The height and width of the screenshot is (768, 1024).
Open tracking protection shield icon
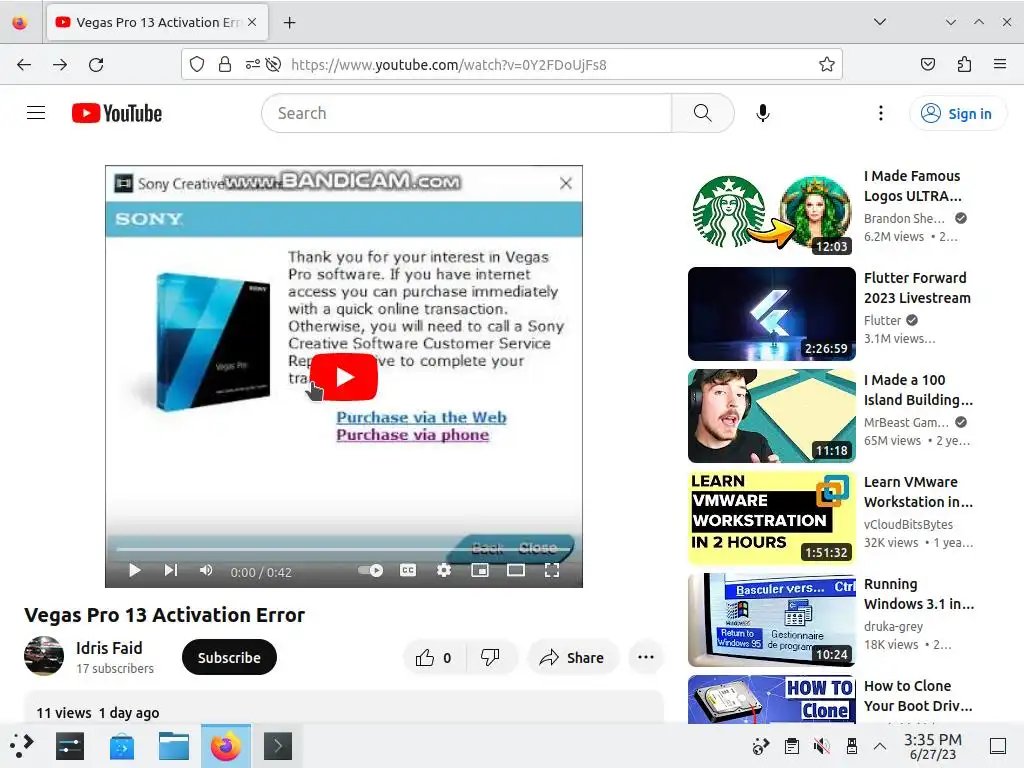197,64
